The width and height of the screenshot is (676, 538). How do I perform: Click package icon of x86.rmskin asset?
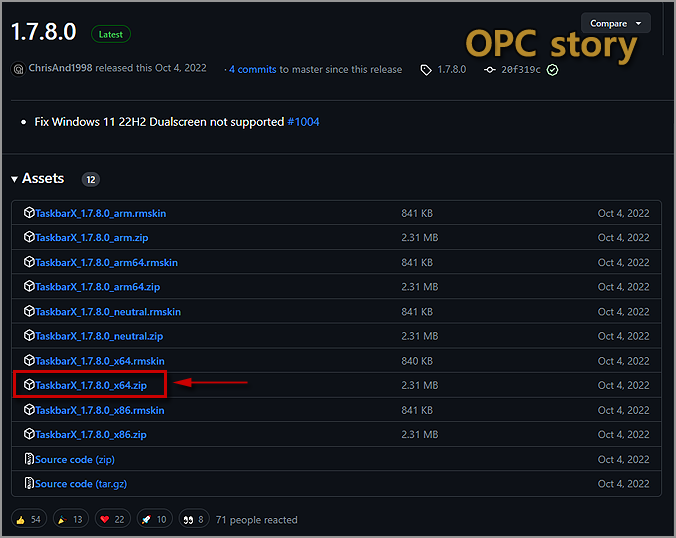tap(29, 409)
